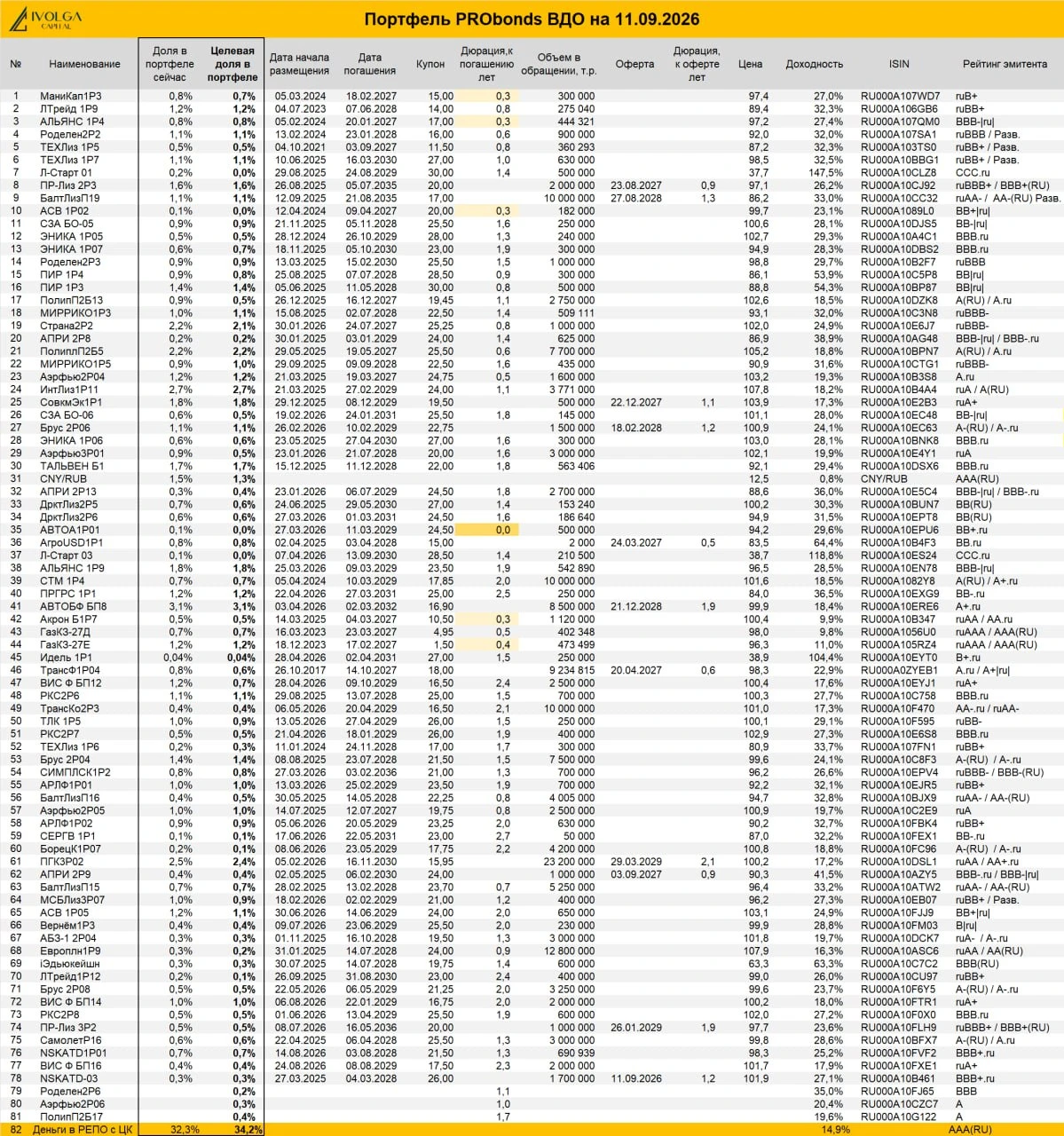Viewport: 1064px width, 1136px height.
Task: Click the 'Объем в обращении, т.р.' header
Action: tap(559, 64)
